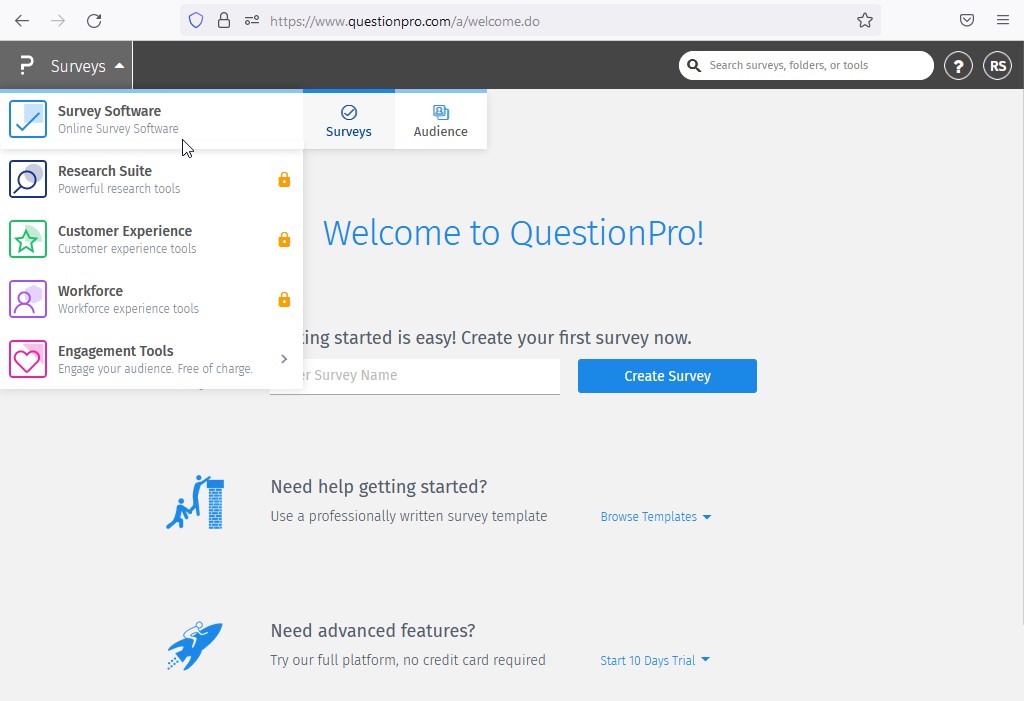Click the Need advanced features? text

[373, 630]
